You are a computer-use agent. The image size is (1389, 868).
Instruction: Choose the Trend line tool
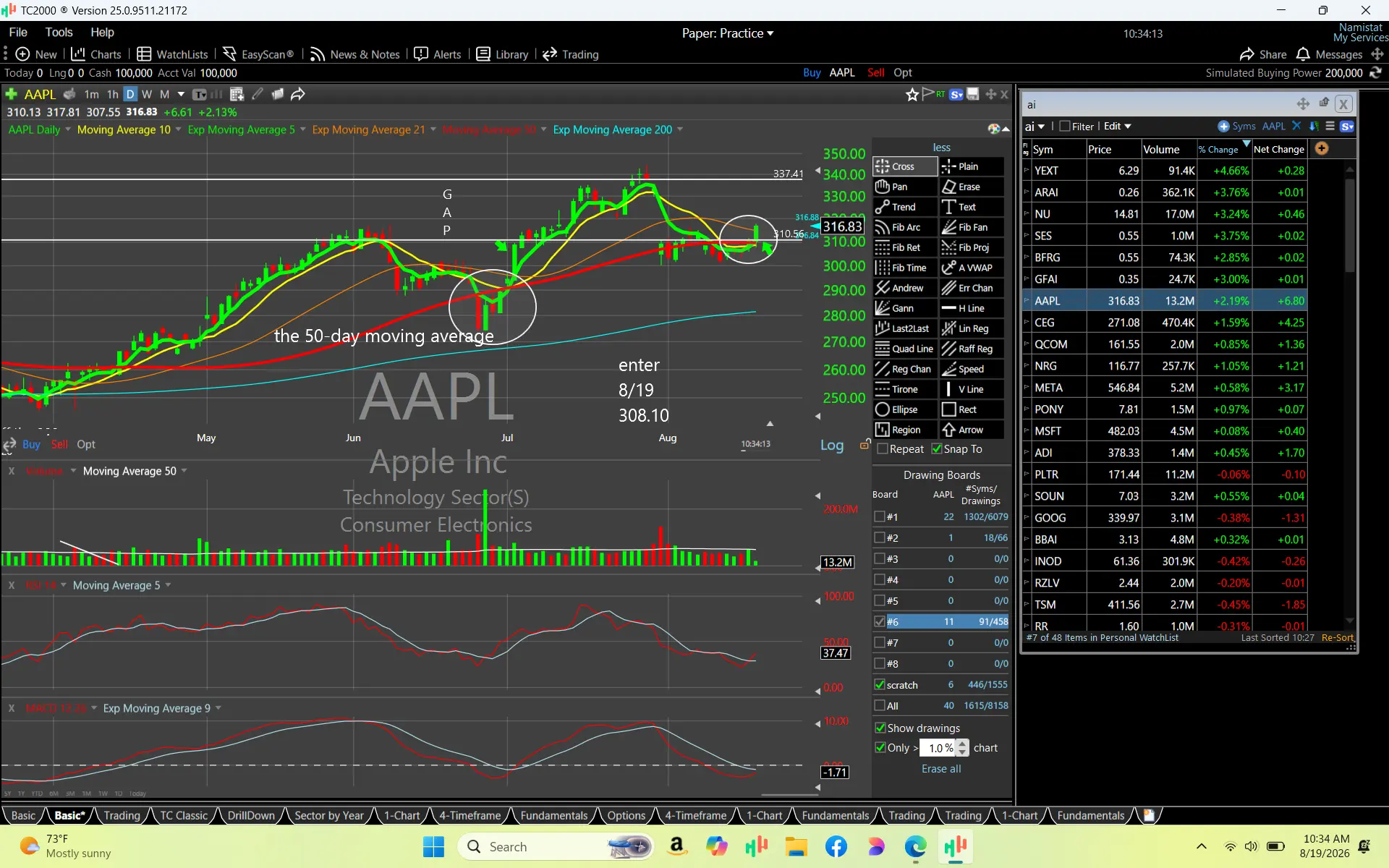click(x=905, y=207)
